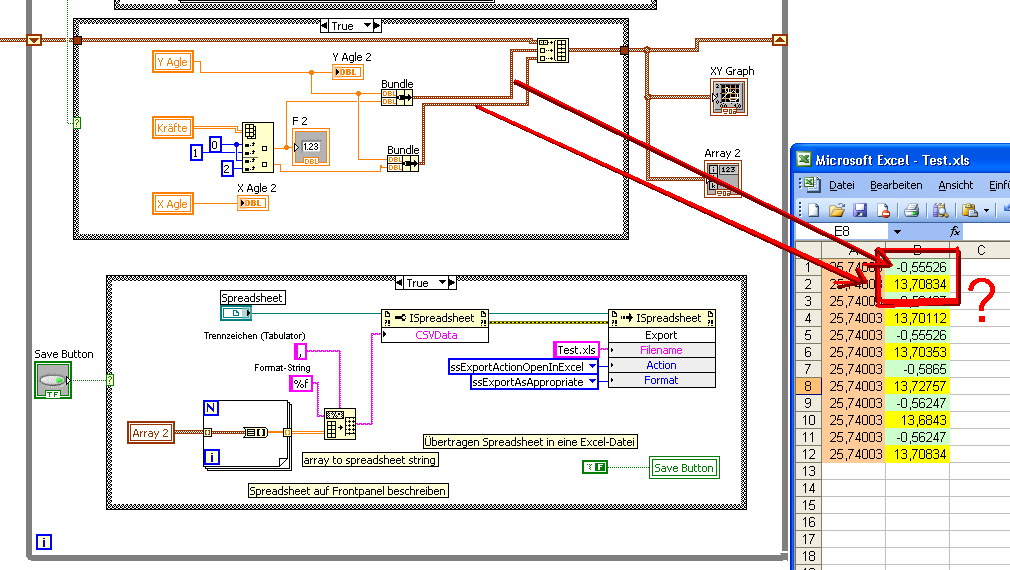
Task: Click the Spreadsheet control reference terminal
Action: click(235, 313)
